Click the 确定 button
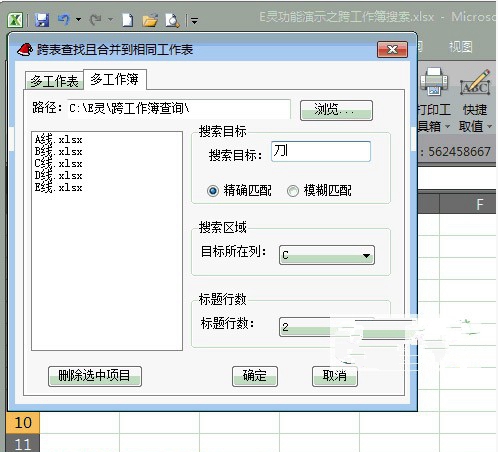Viewport: 498px width, 452px height. [255, 376]
